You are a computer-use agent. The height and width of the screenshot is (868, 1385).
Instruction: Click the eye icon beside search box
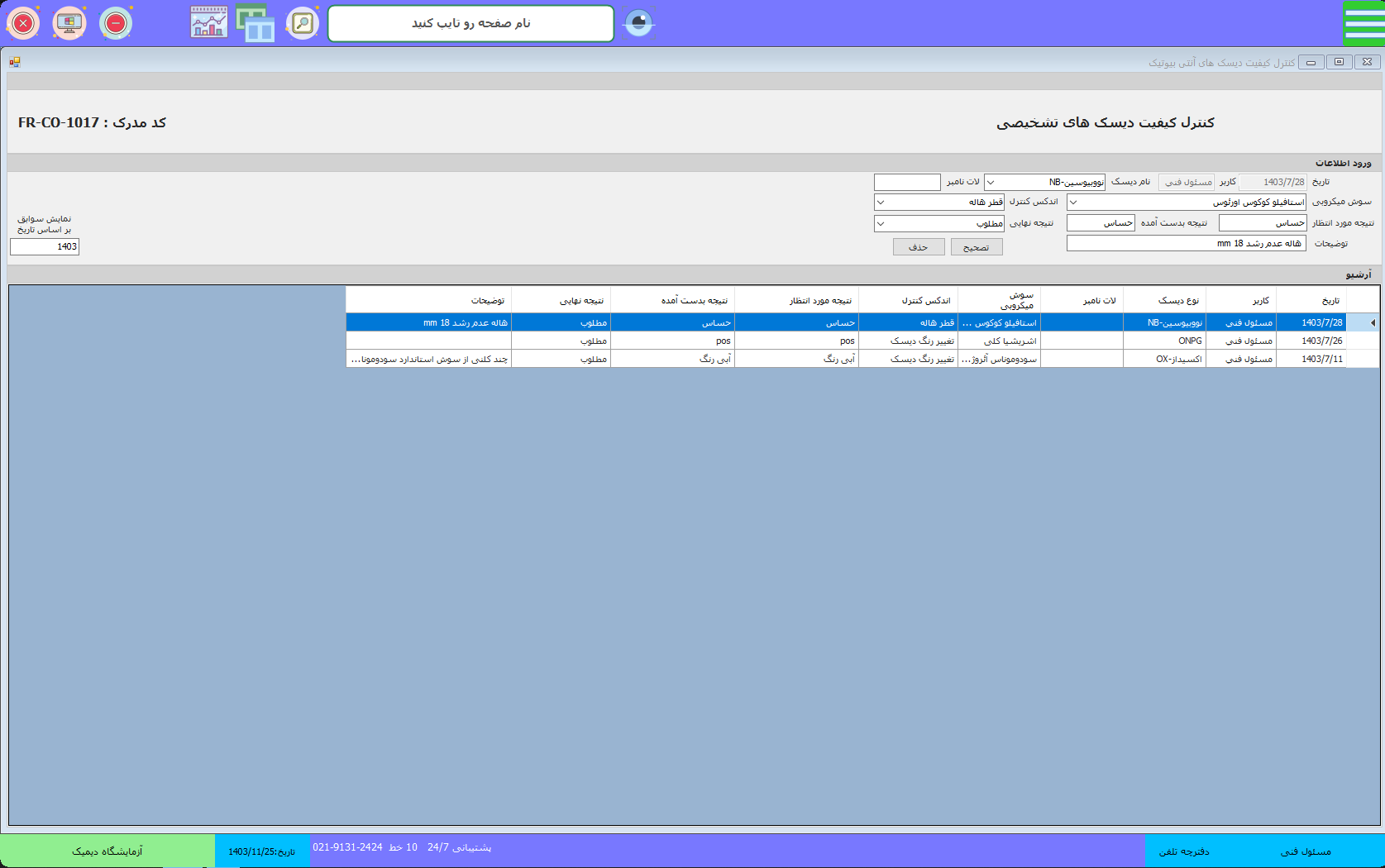click(638, 23)
